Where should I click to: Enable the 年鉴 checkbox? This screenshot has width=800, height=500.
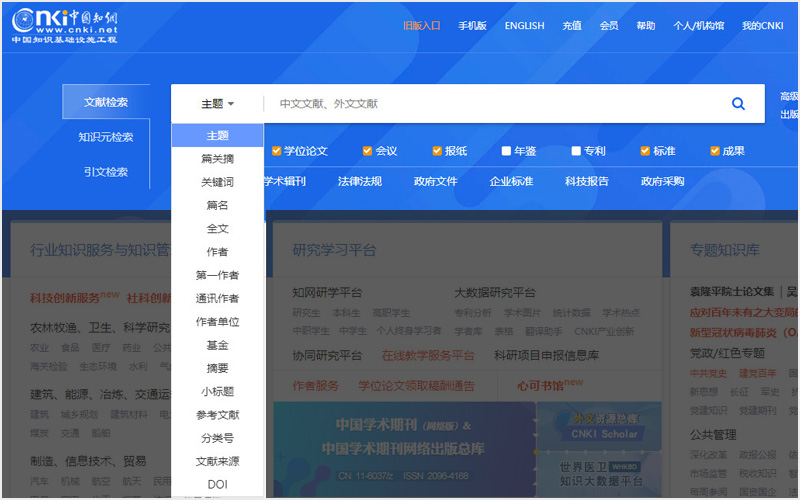point(506,151)
